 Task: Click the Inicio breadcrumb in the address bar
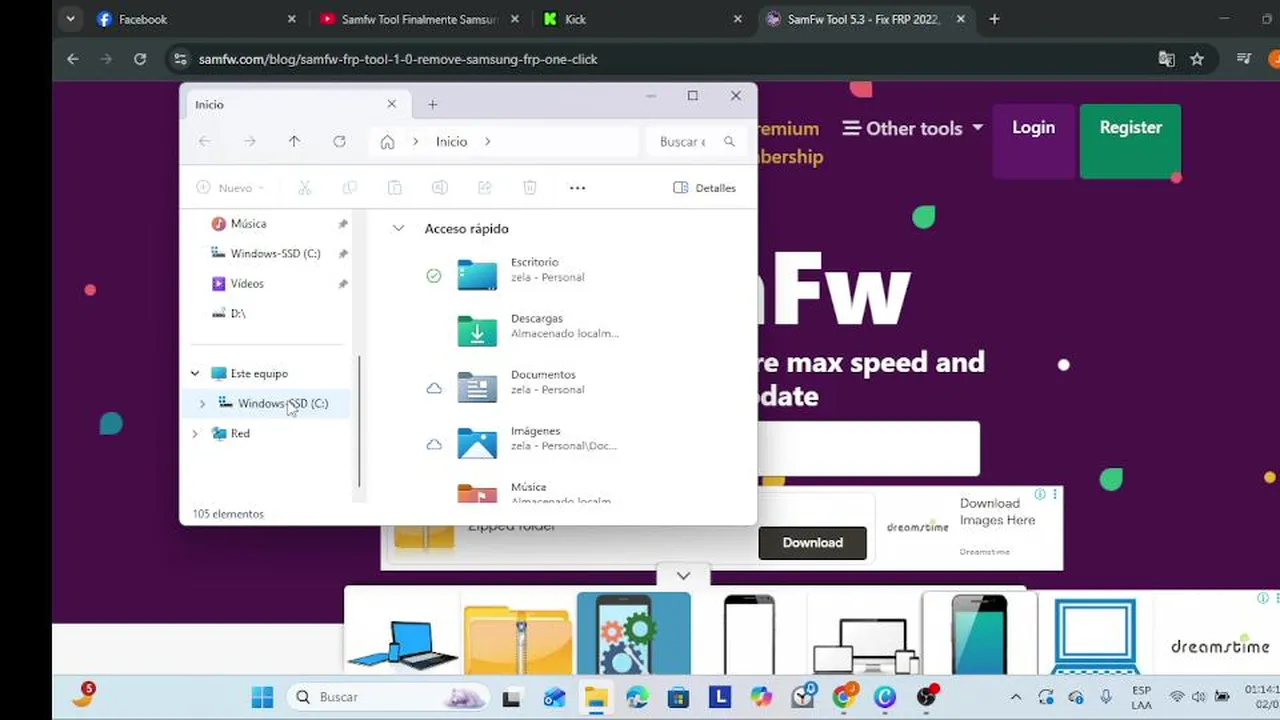451,142
